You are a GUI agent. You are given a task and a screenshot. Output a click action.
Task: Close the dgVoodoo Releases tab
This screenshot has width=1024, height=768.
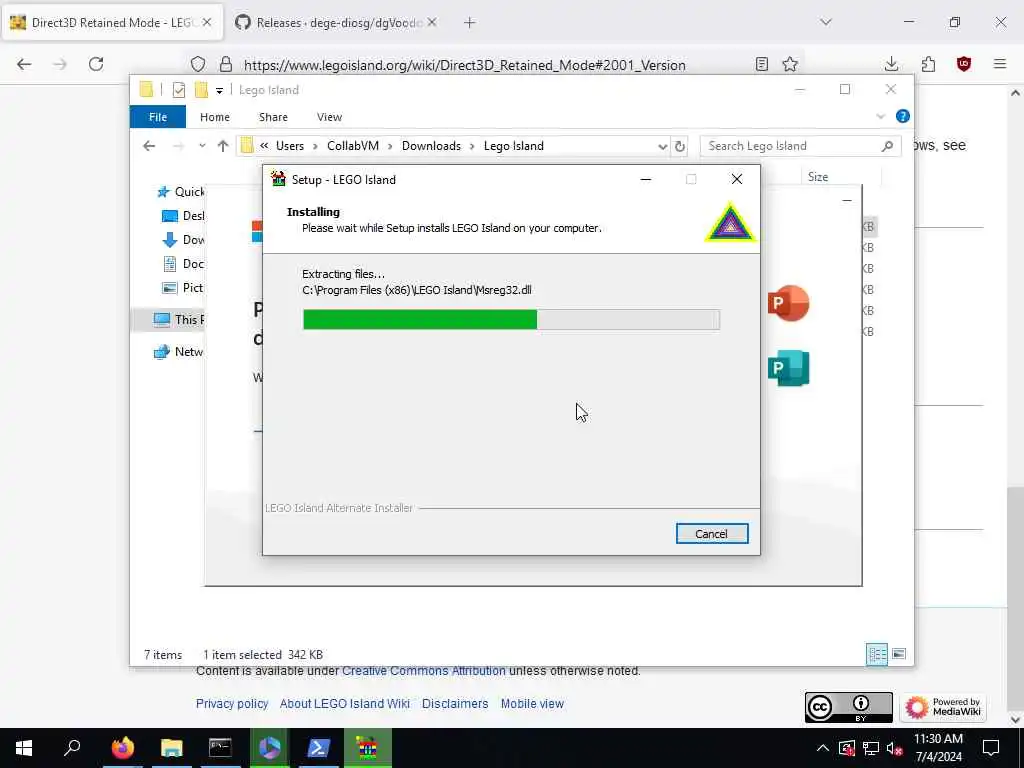[x=432, y=23]
